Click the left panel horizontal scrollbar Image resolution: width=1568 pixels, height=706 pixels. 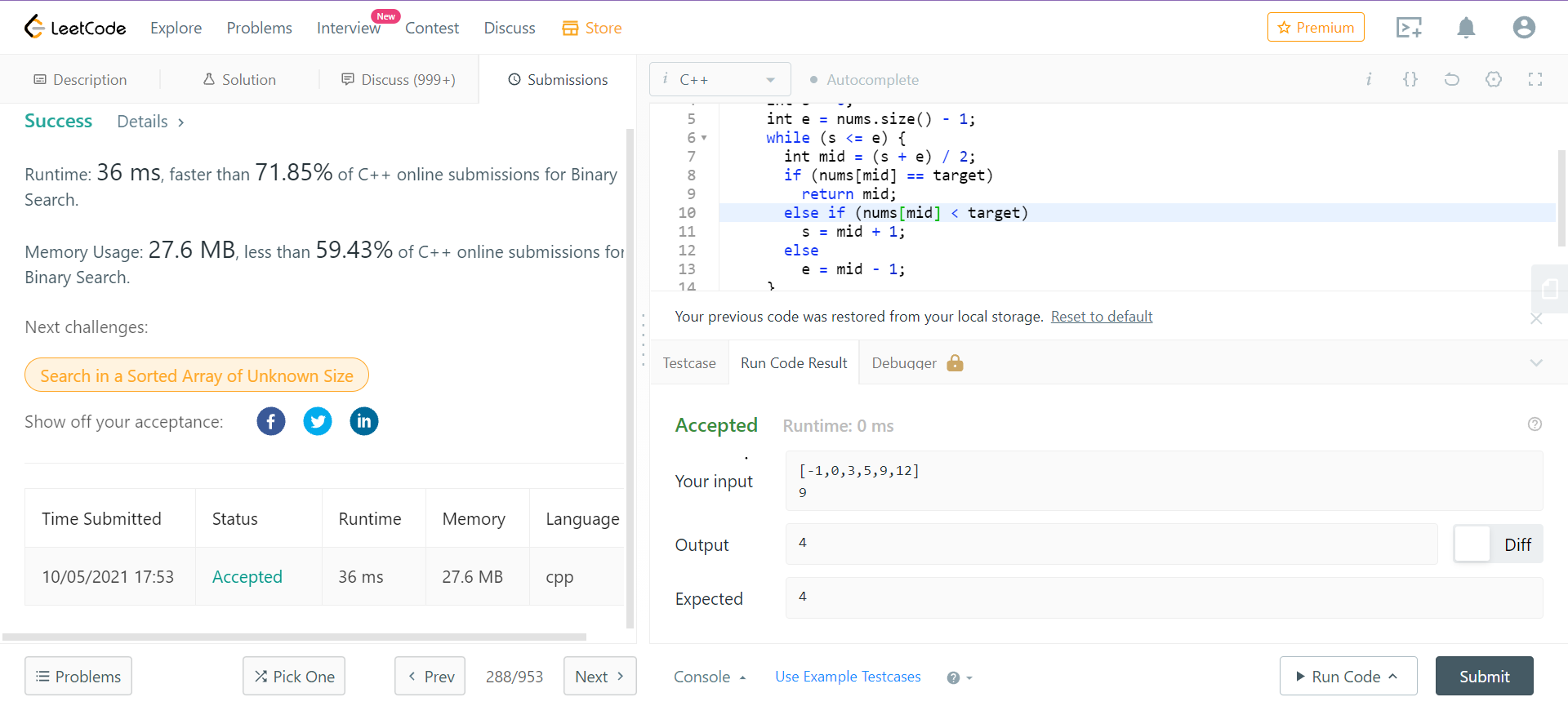click(294, 637)
